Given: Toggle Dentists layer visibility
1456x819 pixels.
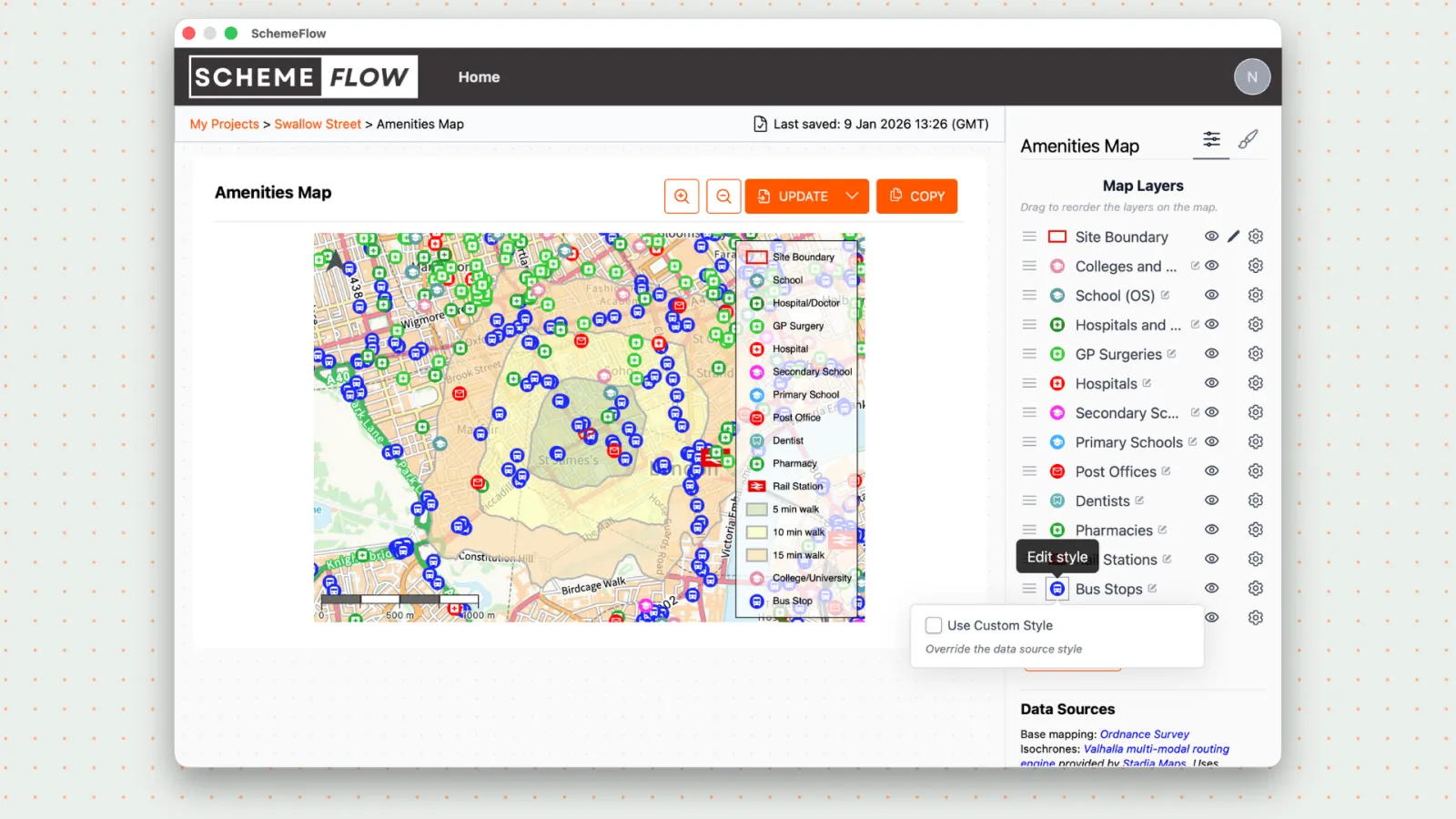Looking at the screenshot, I should pos(1211,500).
